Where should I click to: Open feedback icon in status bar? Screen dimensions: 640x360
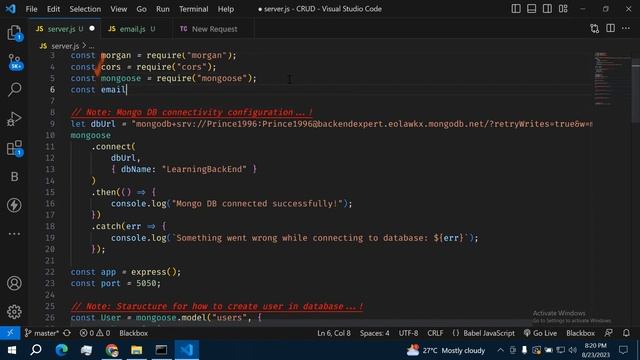click(609, 333)
